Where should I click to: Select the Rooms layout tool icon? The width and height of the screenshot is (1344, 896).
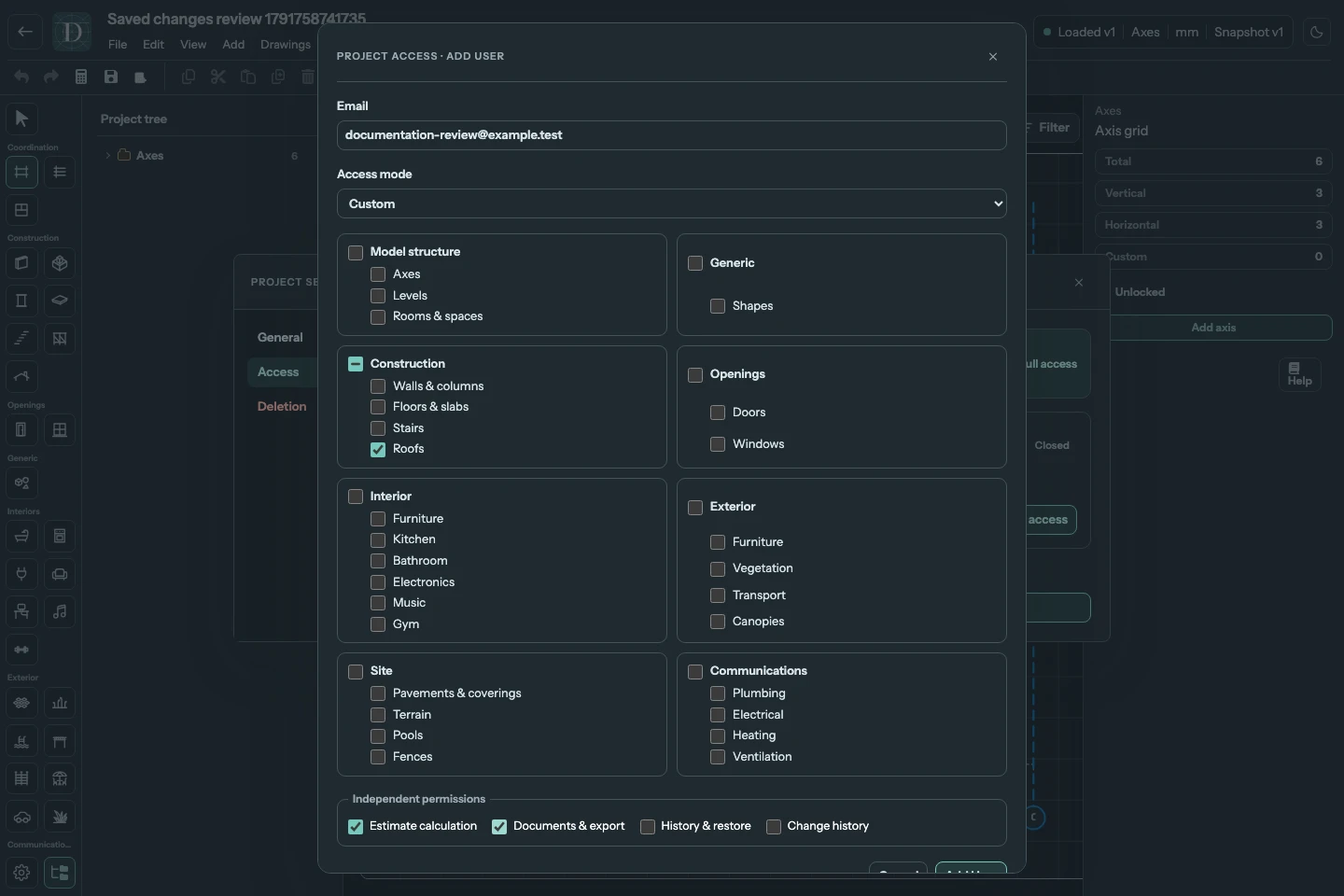point(21,210)
